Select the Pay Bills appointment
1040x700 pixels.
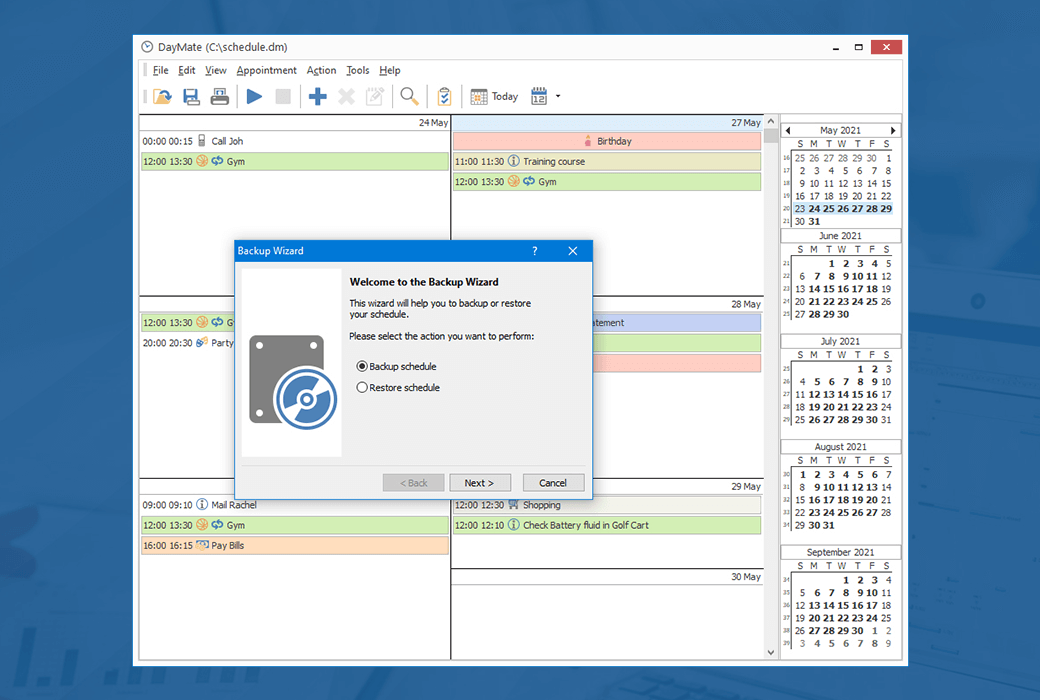click(294, 545)
